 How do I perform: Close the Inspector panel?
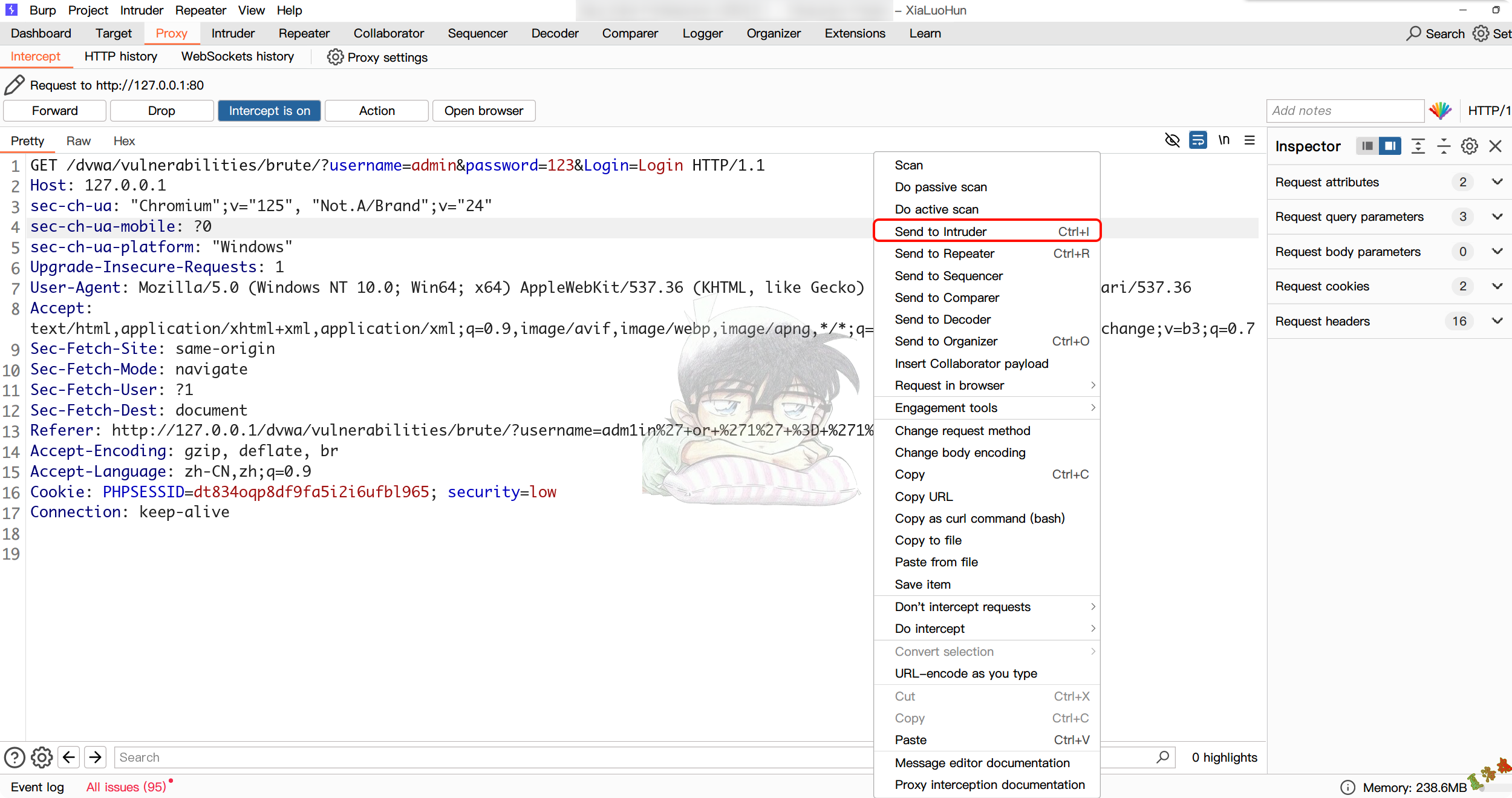pos(1495,146)
